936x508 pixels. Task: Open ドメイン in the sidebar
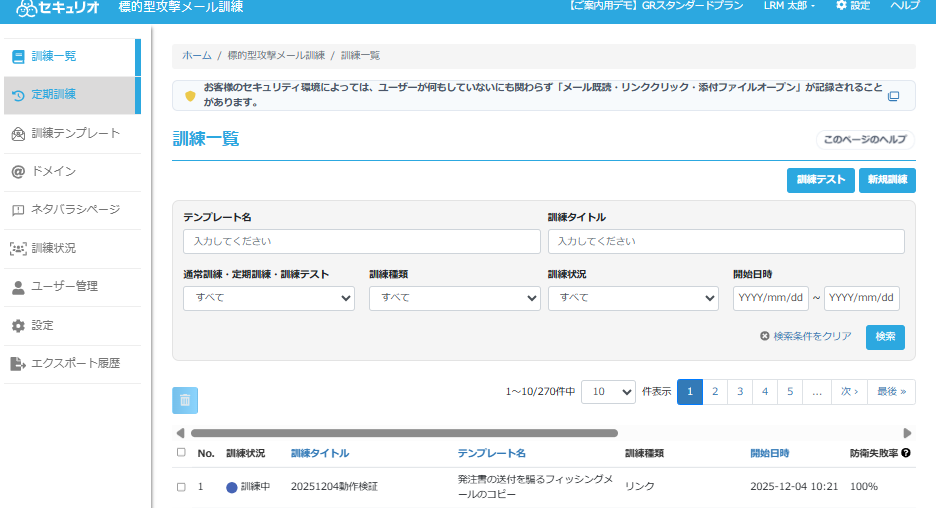72,172
